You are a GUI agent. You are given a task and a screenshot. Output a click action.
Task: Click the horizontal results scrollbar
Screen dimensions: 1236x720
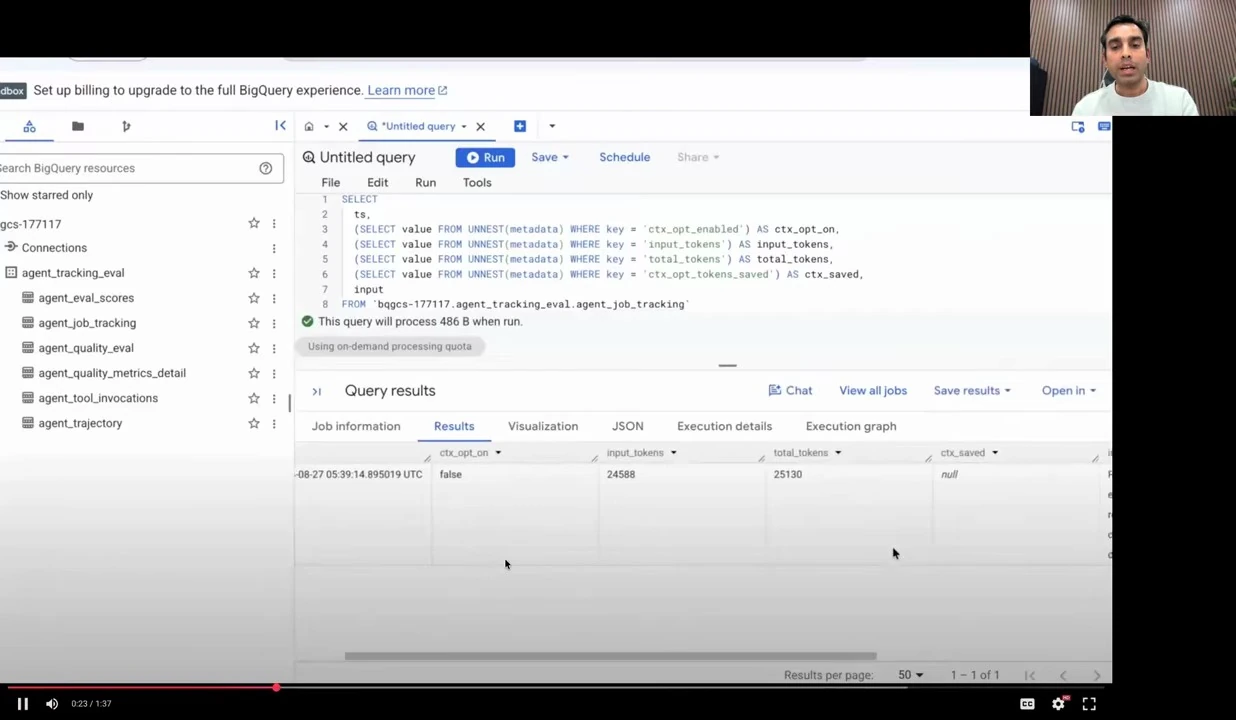(610, 657)
